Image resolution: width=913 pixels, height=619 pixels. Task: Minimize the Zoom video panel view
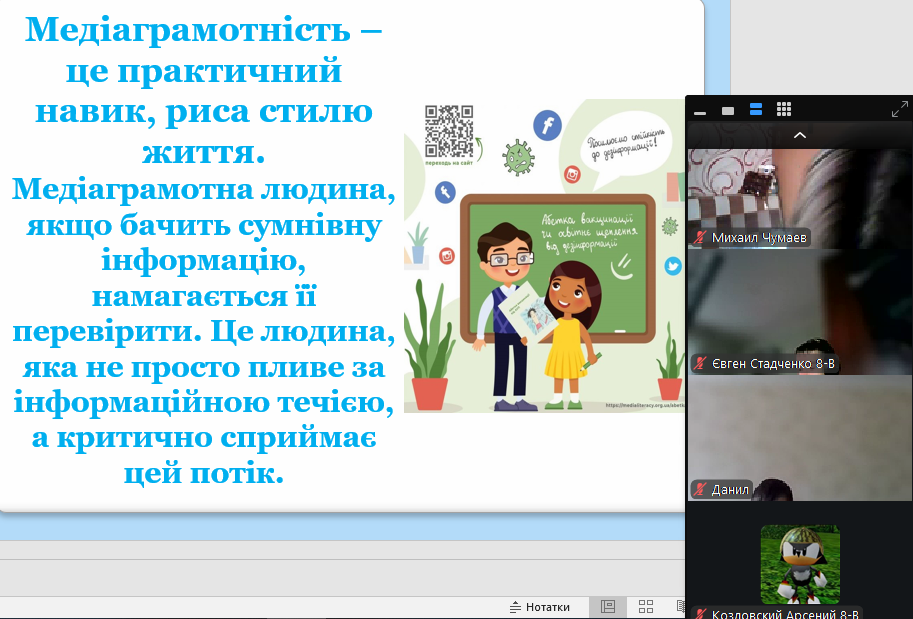[700, 110]
